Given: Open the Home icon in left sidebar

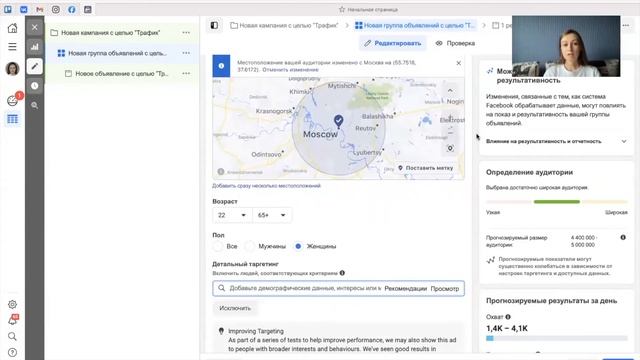Looking at the screenshot, I should pos(13,28).
